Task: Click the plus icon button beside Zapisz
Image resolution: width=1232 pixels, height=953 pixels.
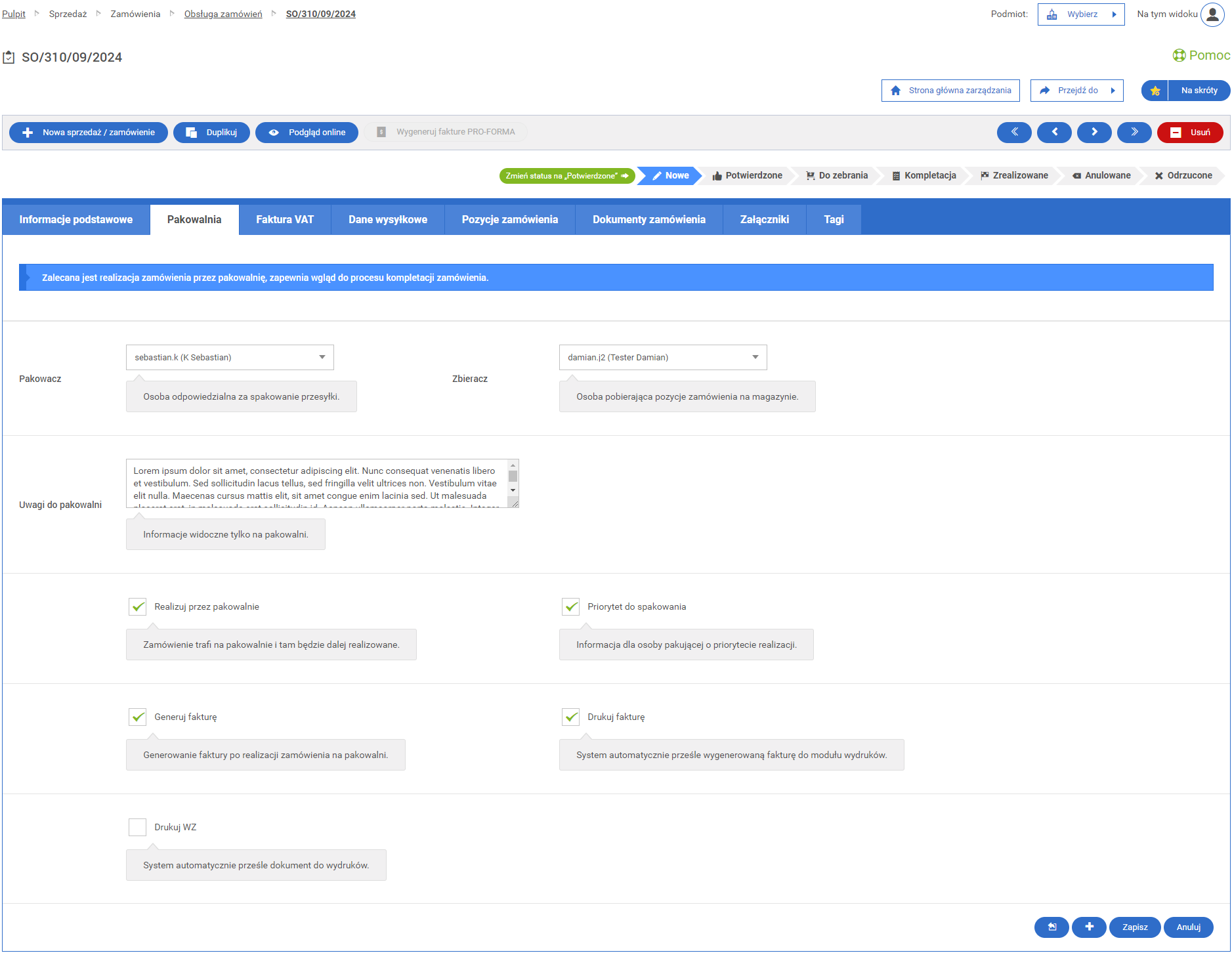Action: [1089, 927]
